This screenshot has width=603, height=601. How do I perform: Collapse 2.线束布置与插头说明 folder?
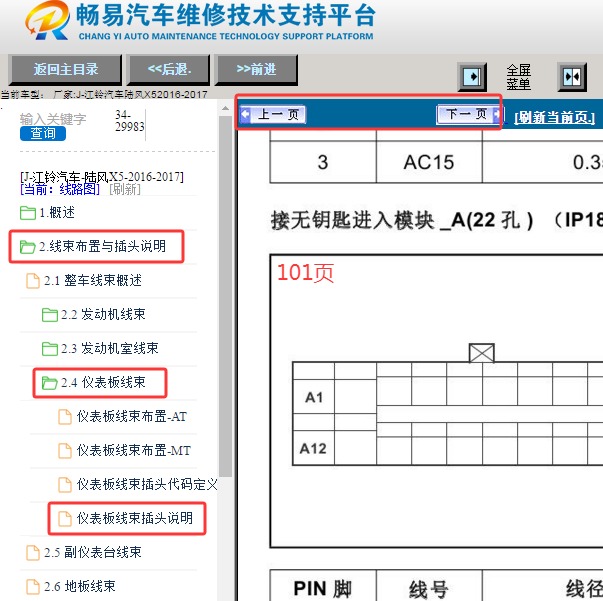[x=102, y=246]
